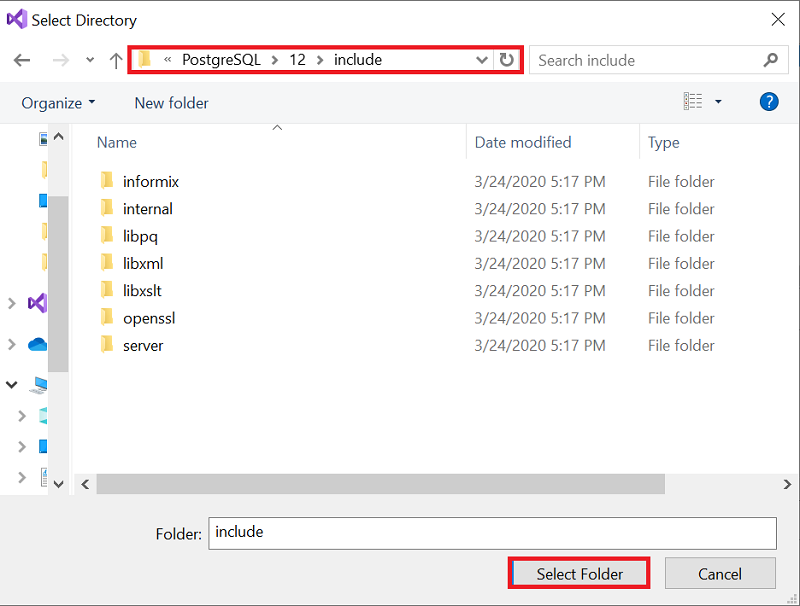This screenshot has height=606, width=800.
Task: Collapse the This PC tree node
Action: coord(12,385)
